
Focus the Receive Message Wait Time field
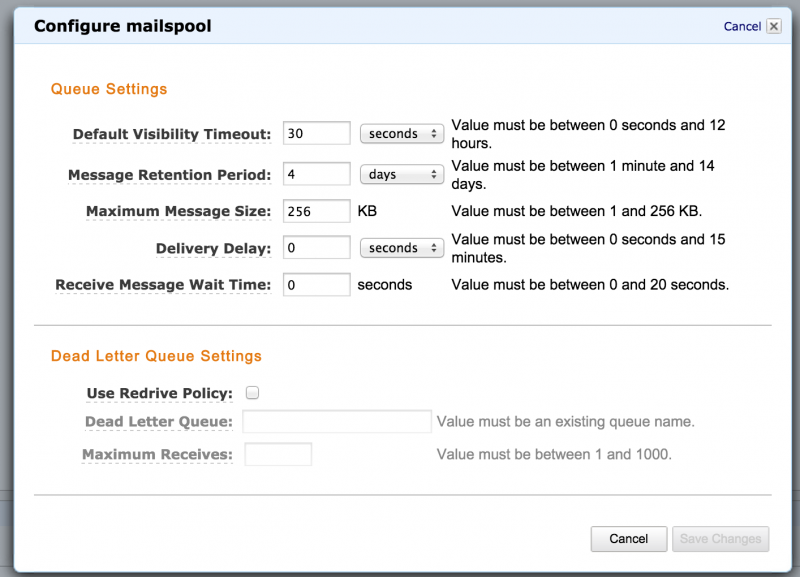[316, 285]
